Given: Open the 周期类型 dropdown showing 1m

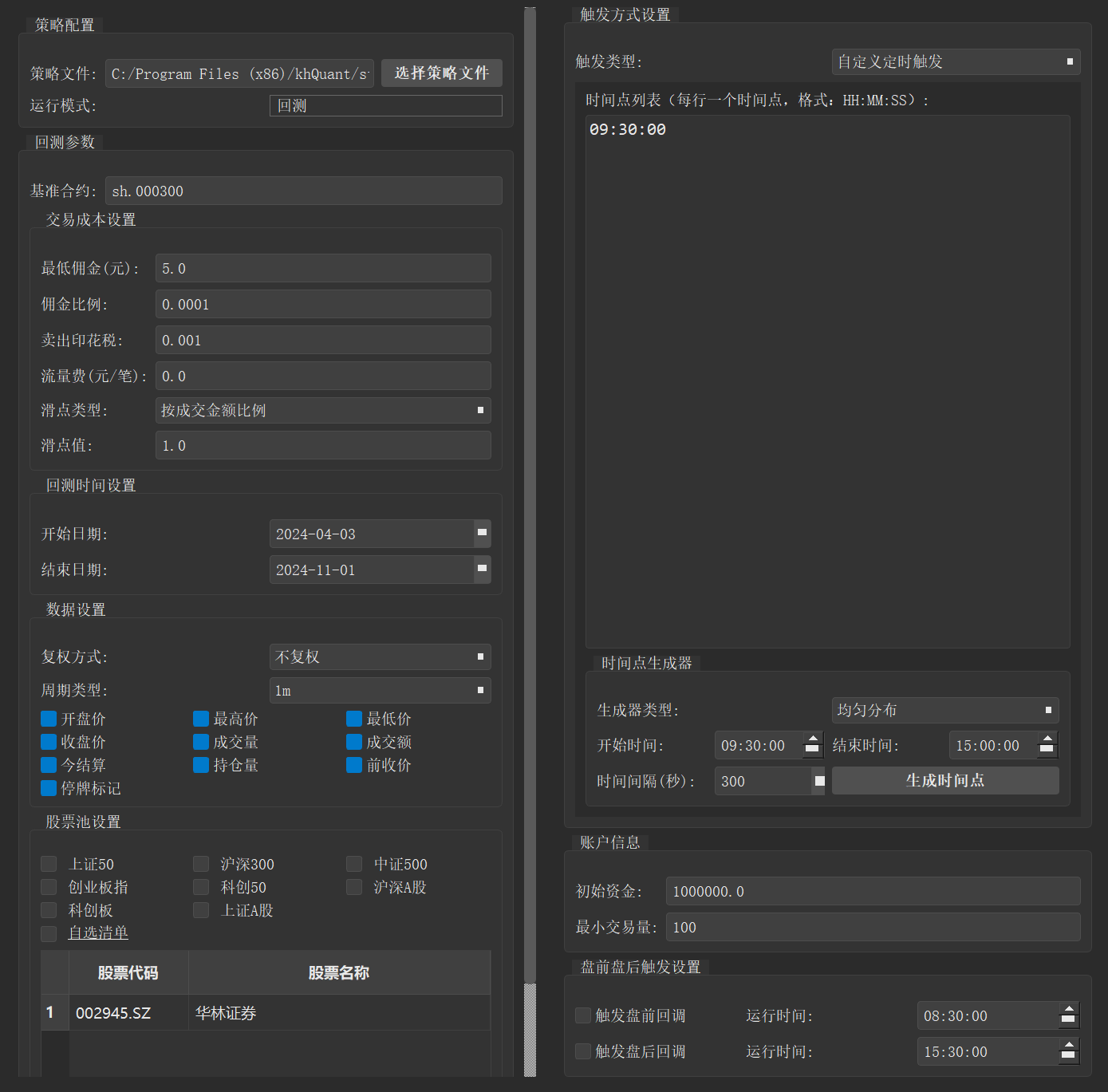Looking at the screenshot, I should pyautogui.click(x=380, y=691).
